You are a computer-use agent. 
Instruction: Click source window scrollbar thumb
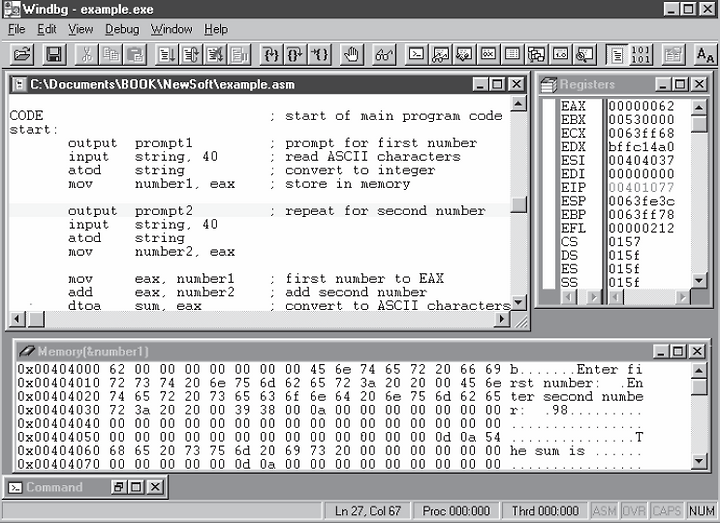tap(518, 205)
